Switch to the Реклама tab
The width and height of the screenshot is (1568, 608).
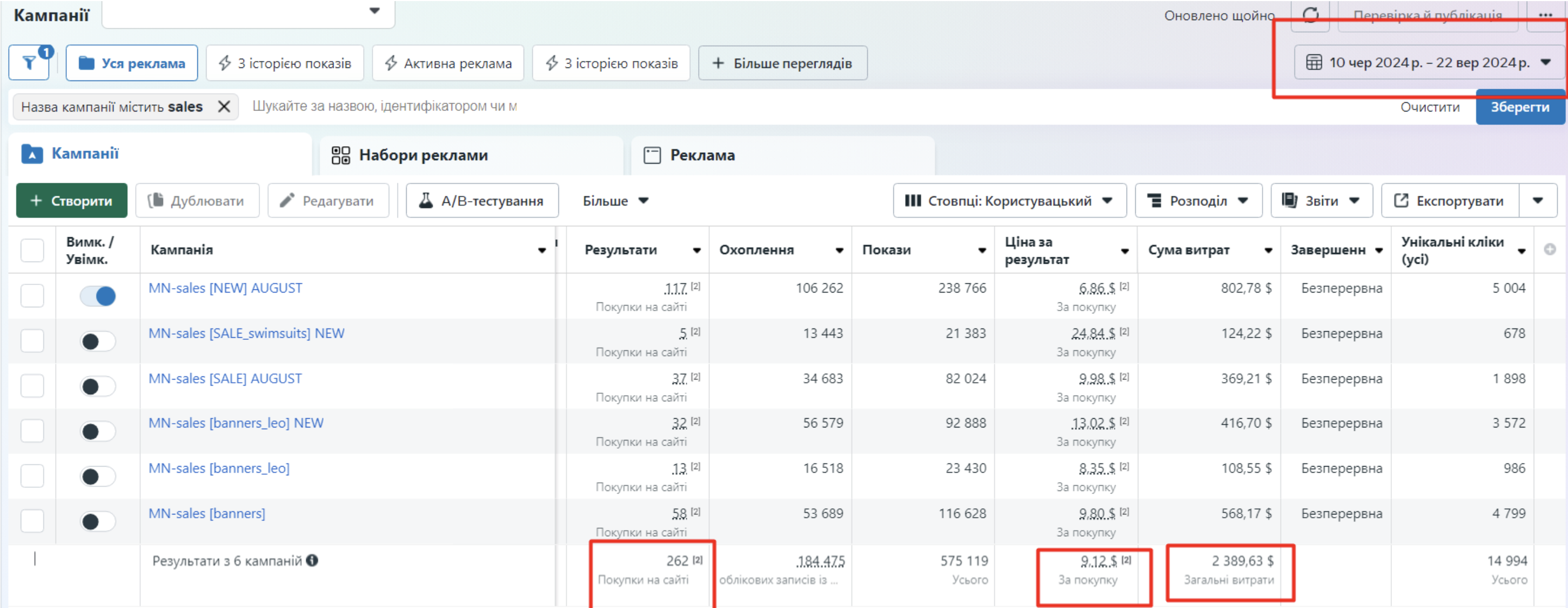[x=783, y=155]
